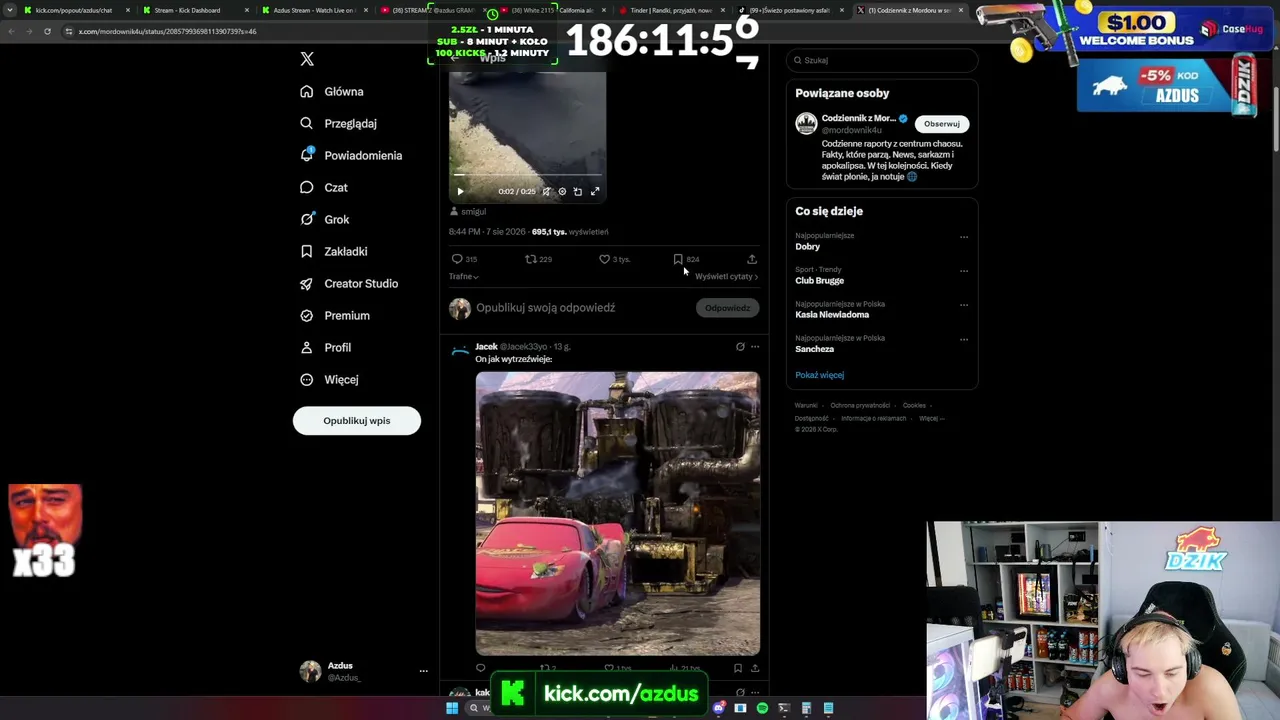The image size is (1280, 720).
Task: Open Spotify from the taskbar
Action: tap(762, 708)
